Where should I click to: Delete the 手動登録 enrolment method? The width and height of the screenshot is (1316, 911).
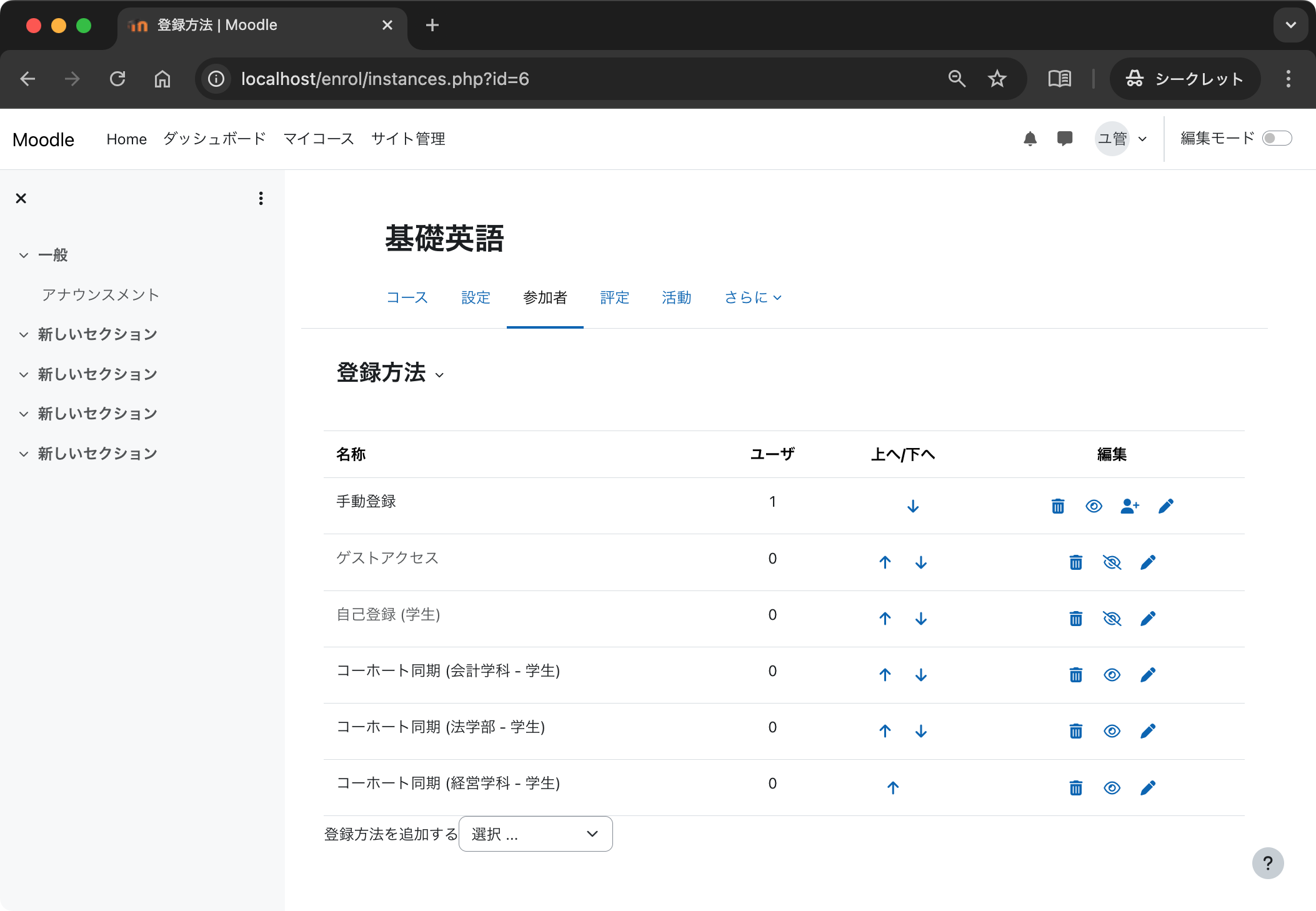[1057, 506]
